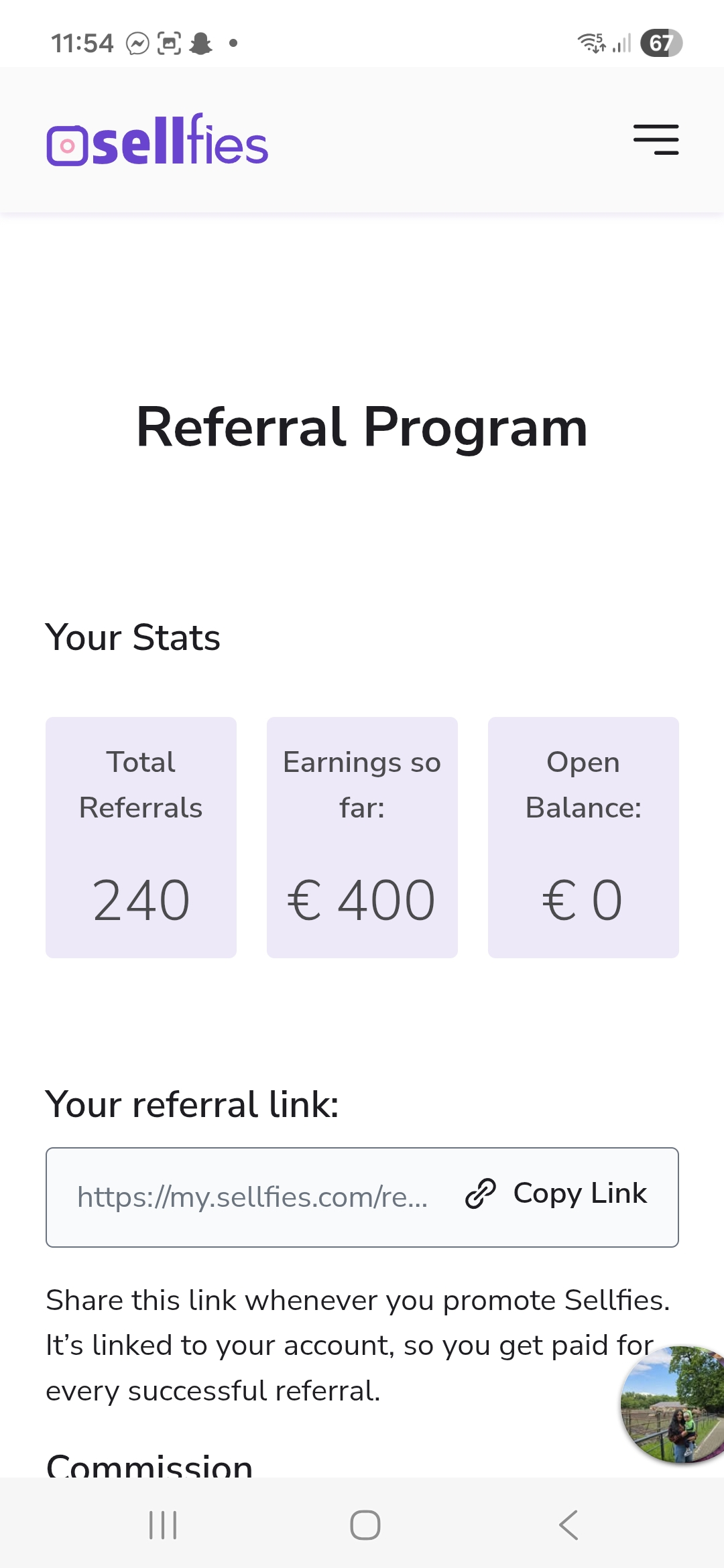Viewport: 724px width, 1568px height.
Task: Tap the Your Stats heading
Action: coord(133,637)
